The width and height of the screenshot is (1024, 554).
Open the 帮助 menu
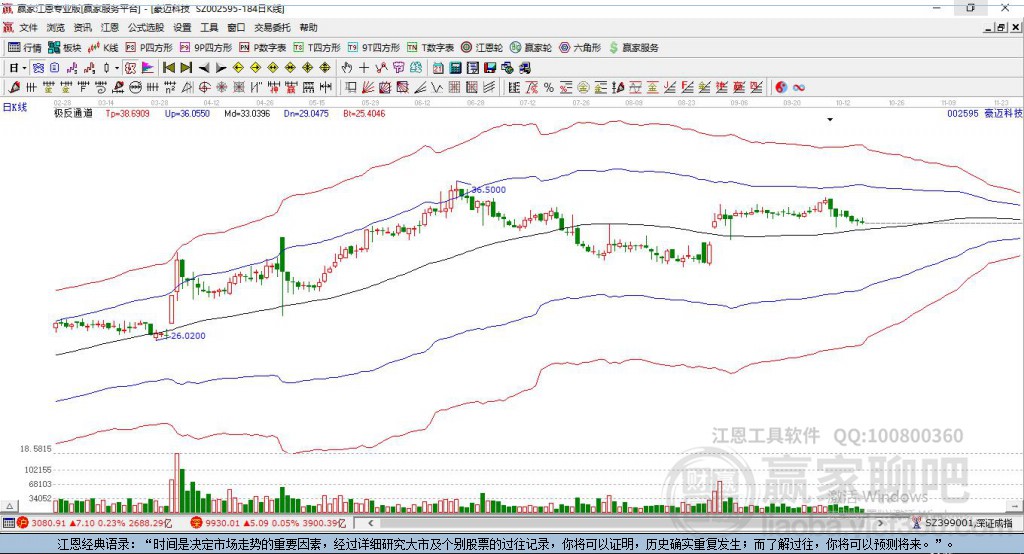point(308,27)
